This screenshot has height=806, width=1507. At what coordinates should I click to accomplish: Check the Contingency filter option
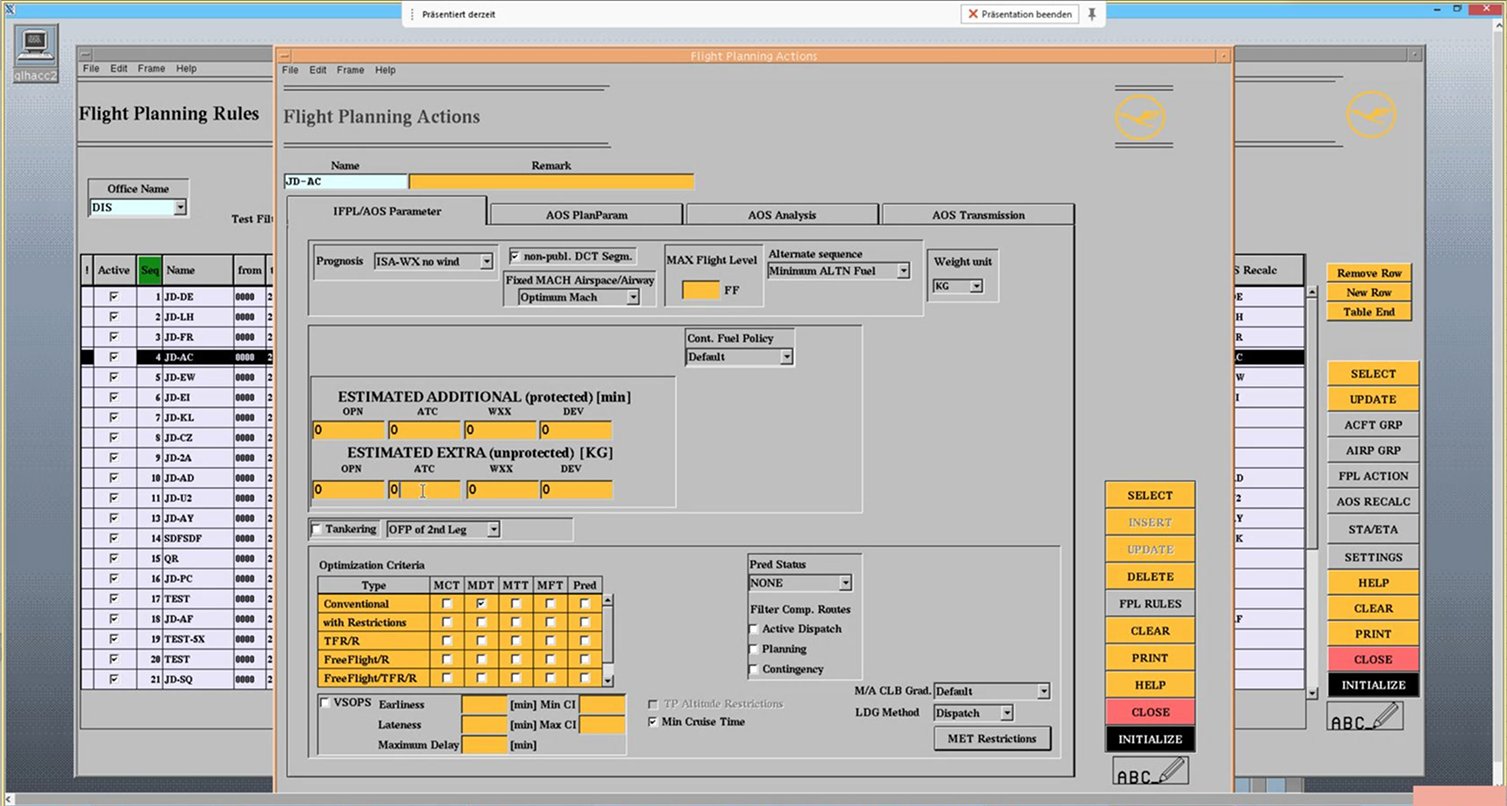754,669
